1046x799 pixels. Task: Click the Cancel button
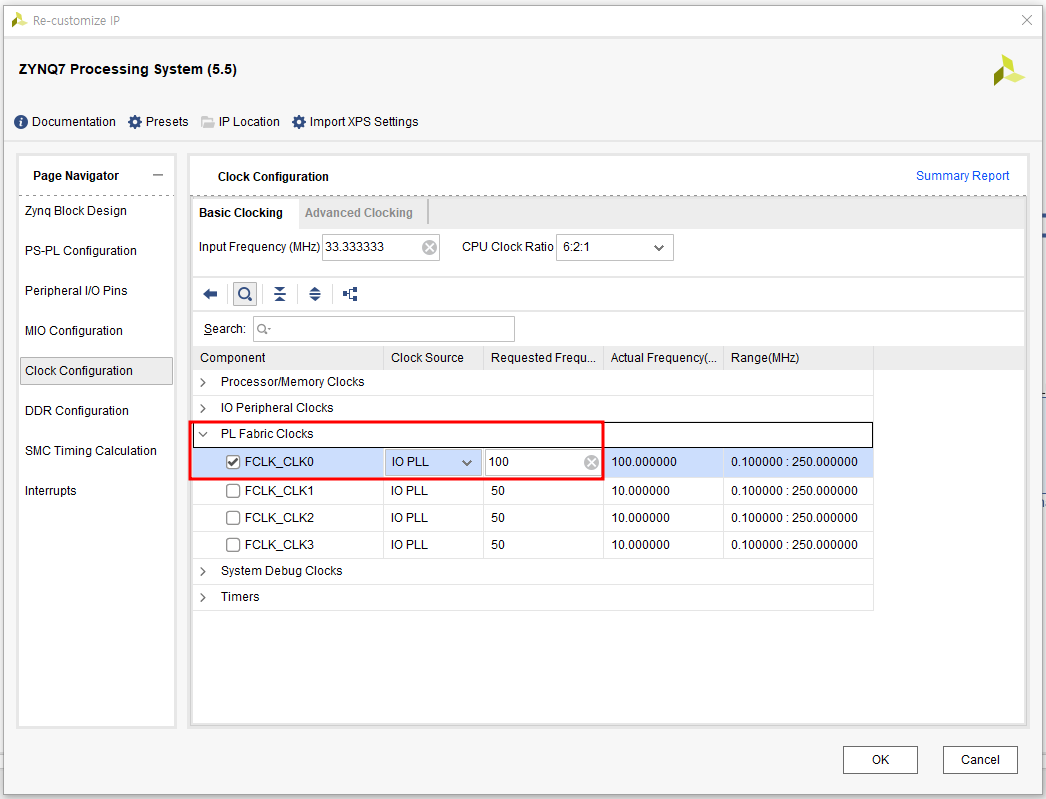pos(980,760)
